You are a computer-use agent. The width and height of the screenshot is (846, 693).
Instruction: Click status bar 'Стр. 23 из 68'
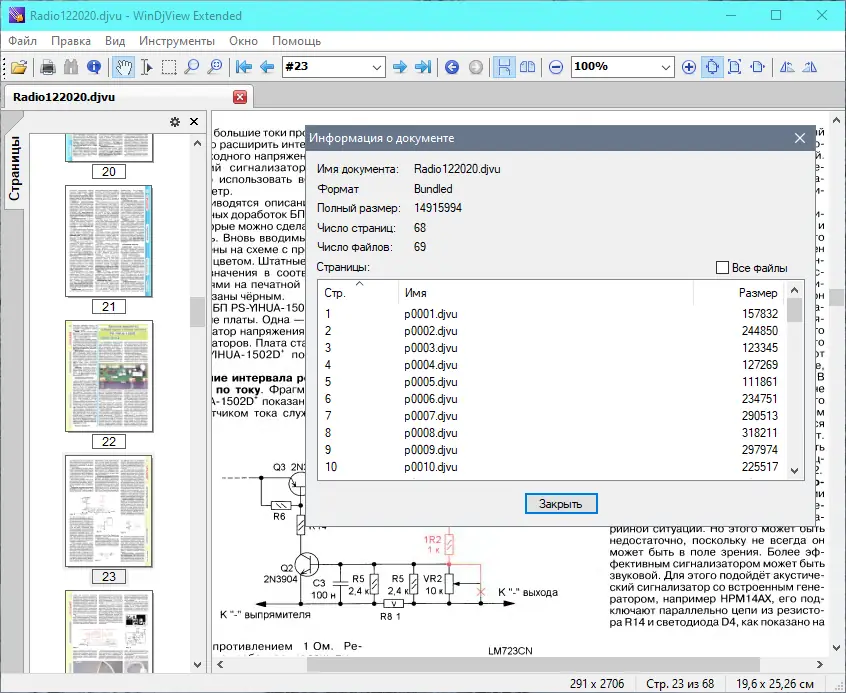point(680,684)
